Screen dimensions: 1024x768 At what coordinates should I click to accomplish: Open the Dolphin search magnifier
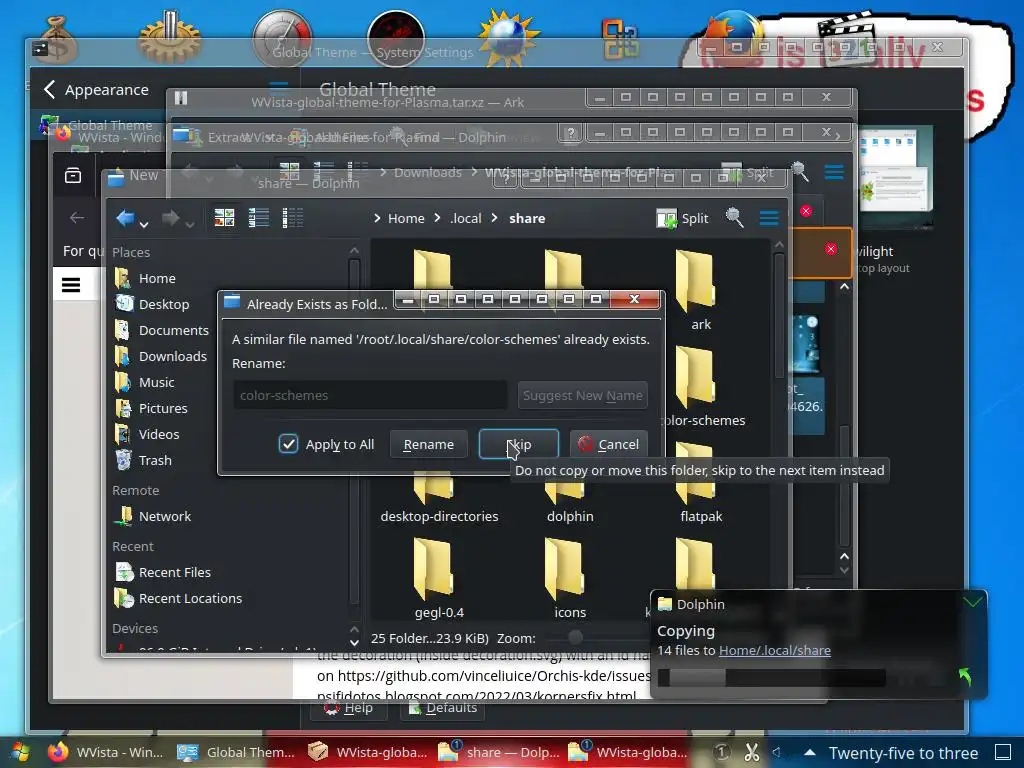[735, 218]
